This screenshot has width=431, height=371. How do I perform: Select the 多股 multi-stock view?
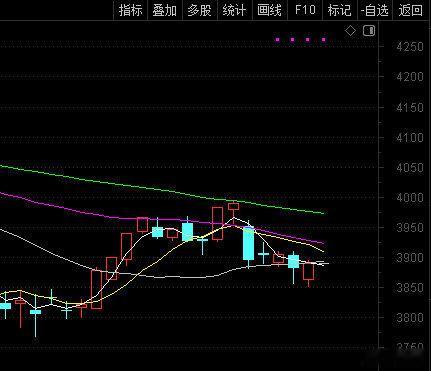(199, 10)
